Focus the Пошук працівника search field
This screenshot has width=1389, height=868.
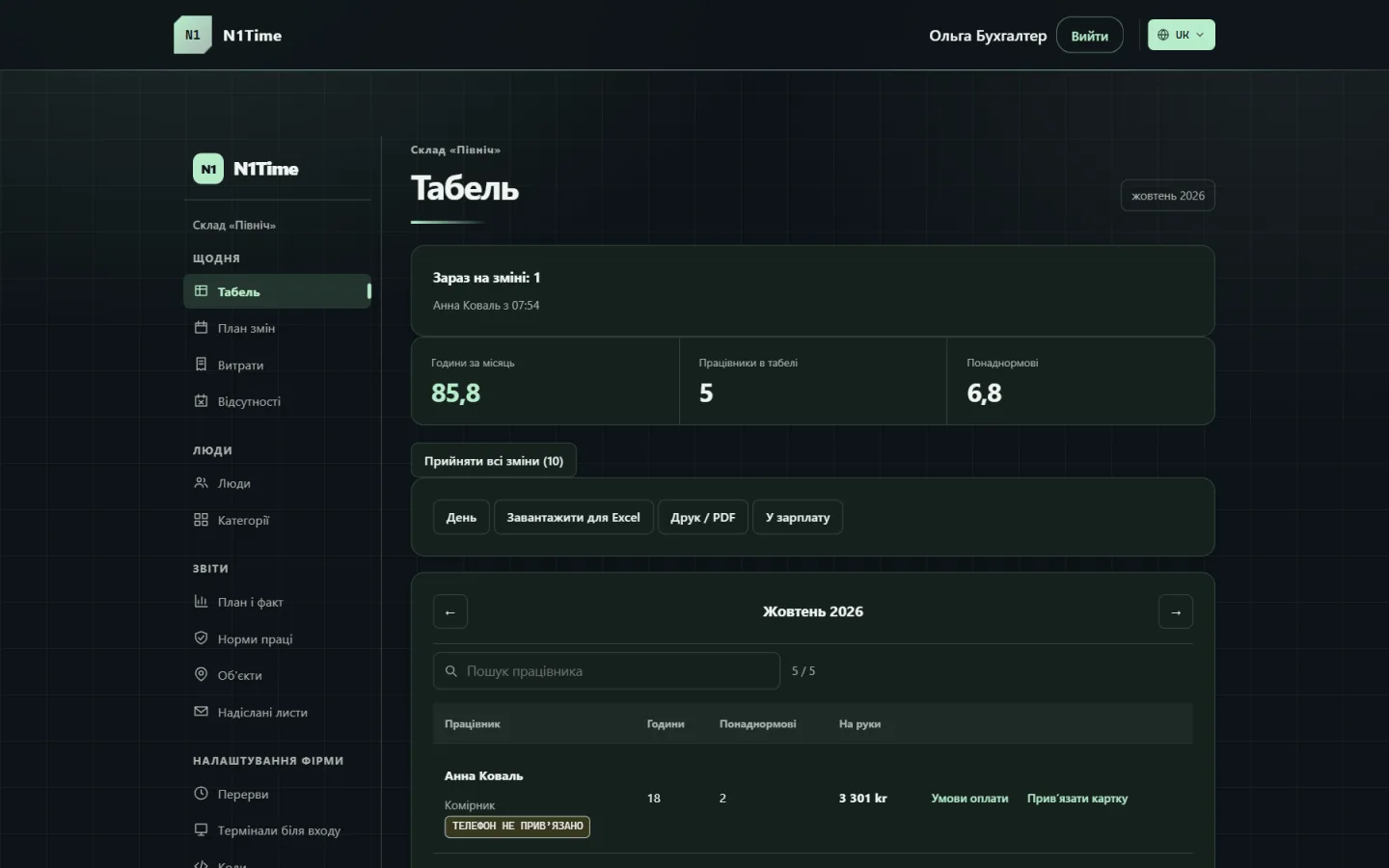607,671
